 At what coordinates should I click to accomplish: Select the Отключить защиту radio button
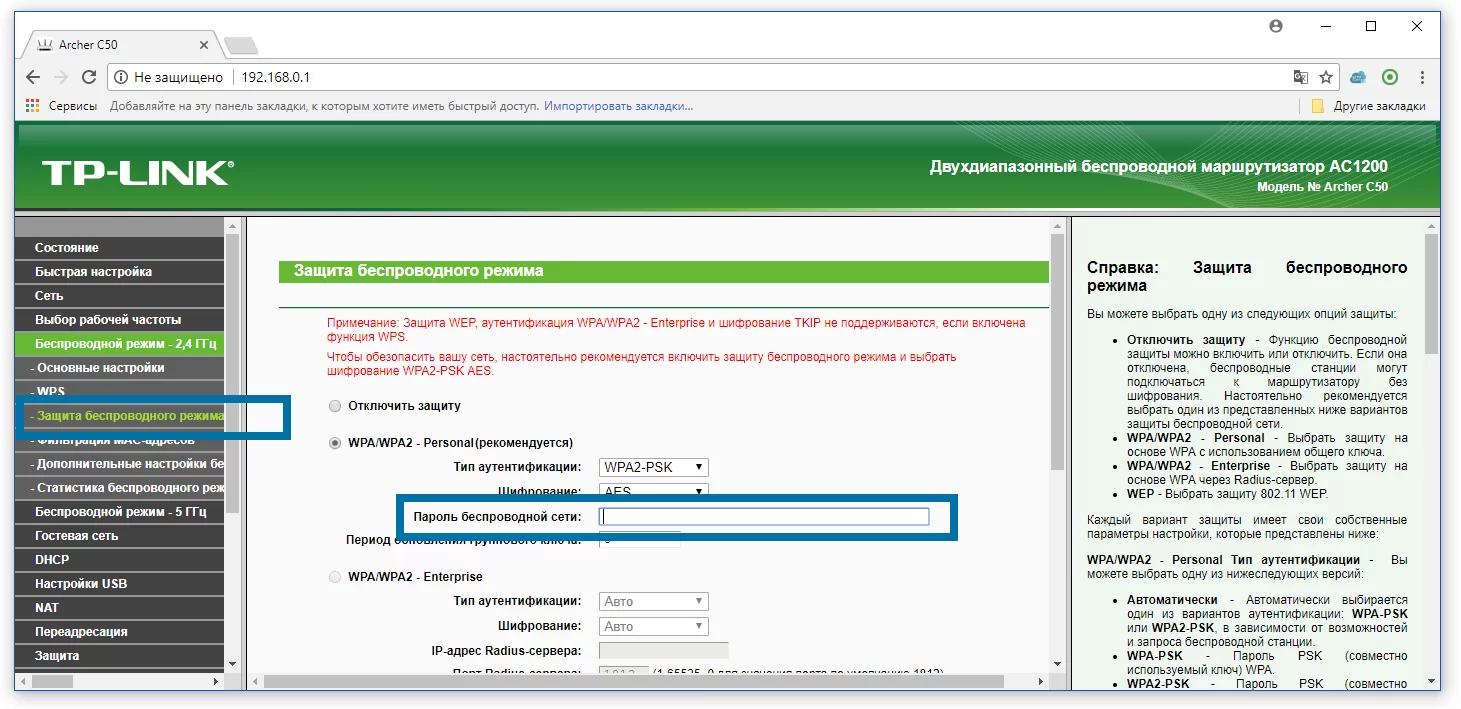click(335, 406)
